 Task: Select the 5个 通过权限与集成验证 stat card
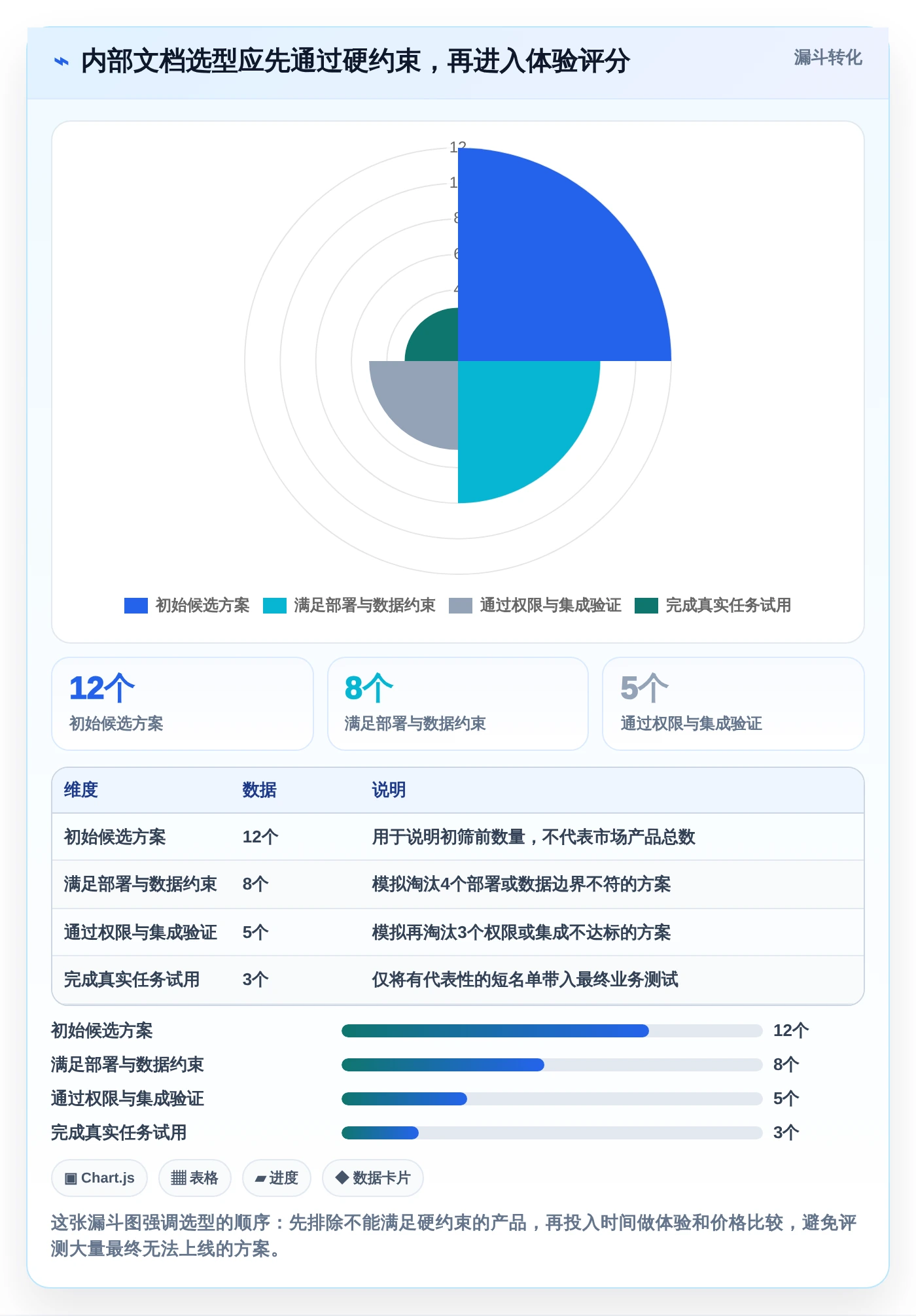[x=733, y=704]
